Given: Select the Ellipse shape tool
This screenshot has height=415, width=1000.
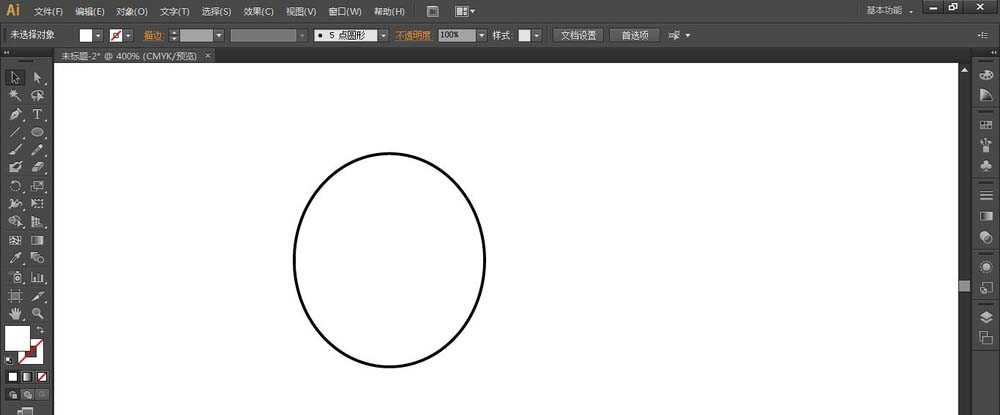Looking at the screenshot, I should (37, 132).
